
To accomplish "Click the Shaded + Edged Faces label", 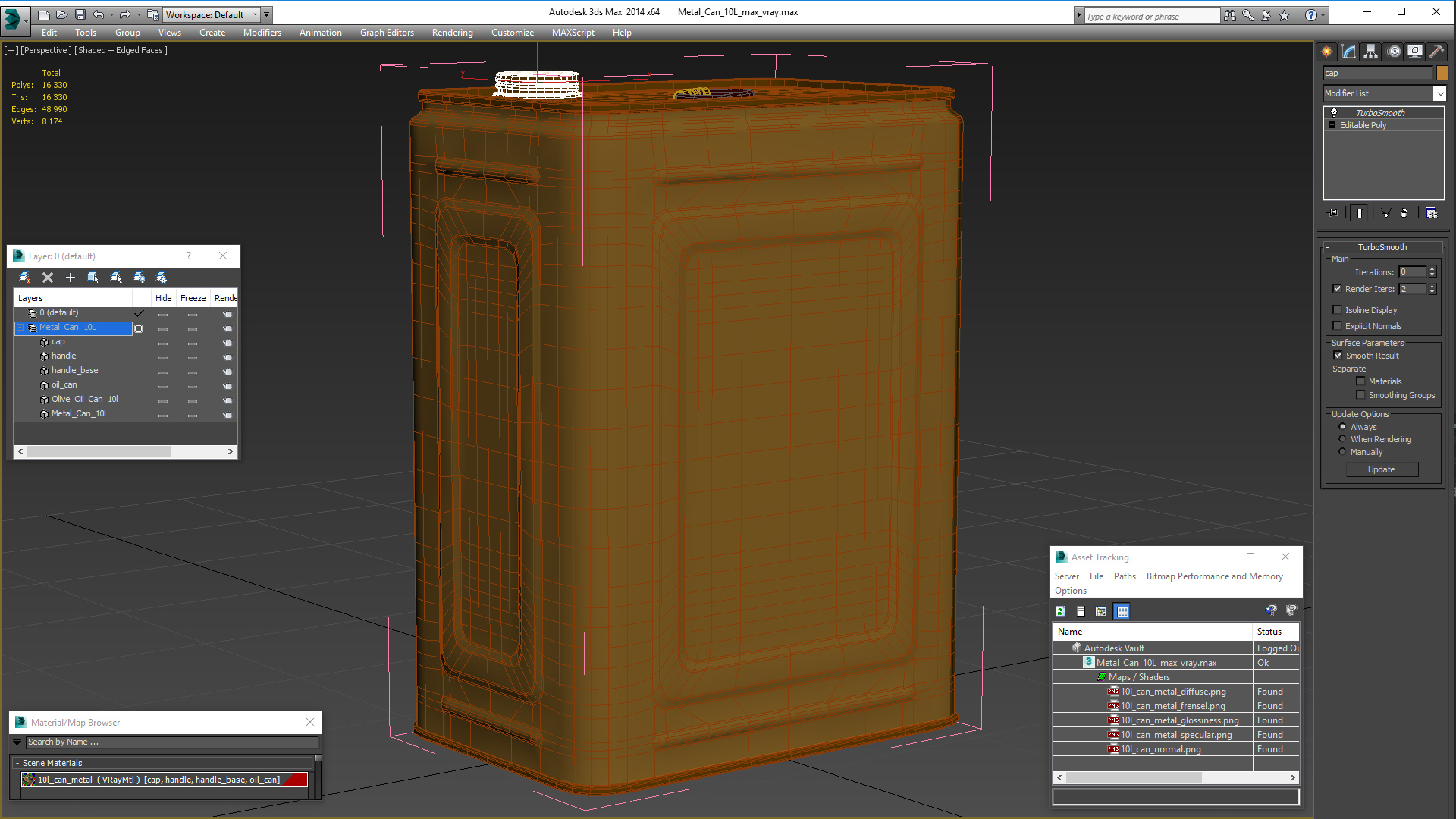I will click(x=121, y=50).
